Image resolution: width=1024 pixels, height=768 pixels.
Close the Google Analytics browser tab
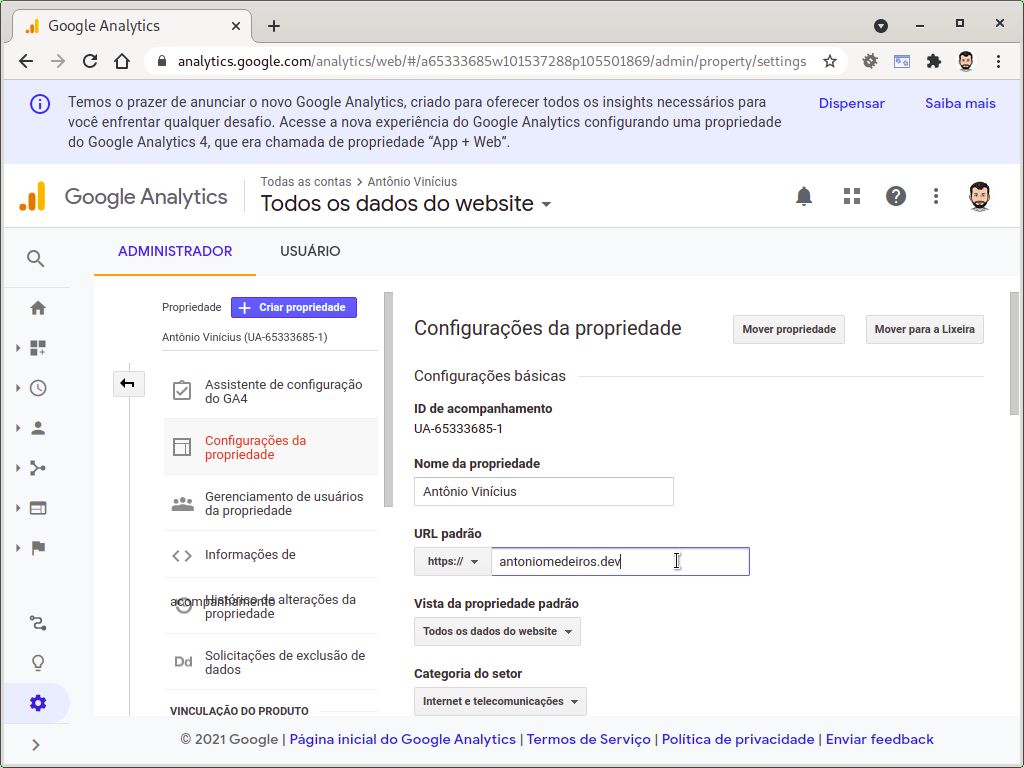point(236,26)
